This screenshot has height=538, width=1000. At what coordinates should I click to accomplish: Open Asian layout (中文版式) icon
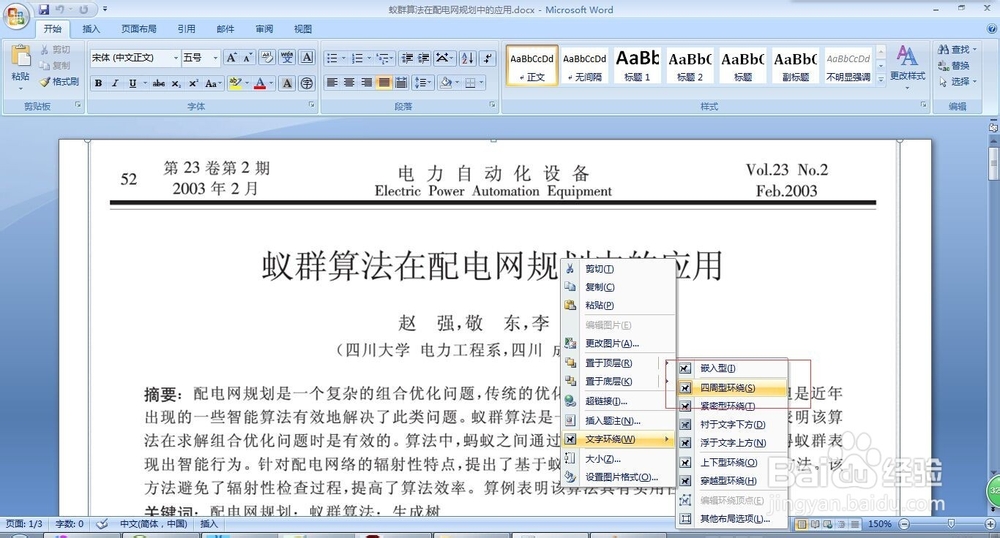click(x=443, y=58)
